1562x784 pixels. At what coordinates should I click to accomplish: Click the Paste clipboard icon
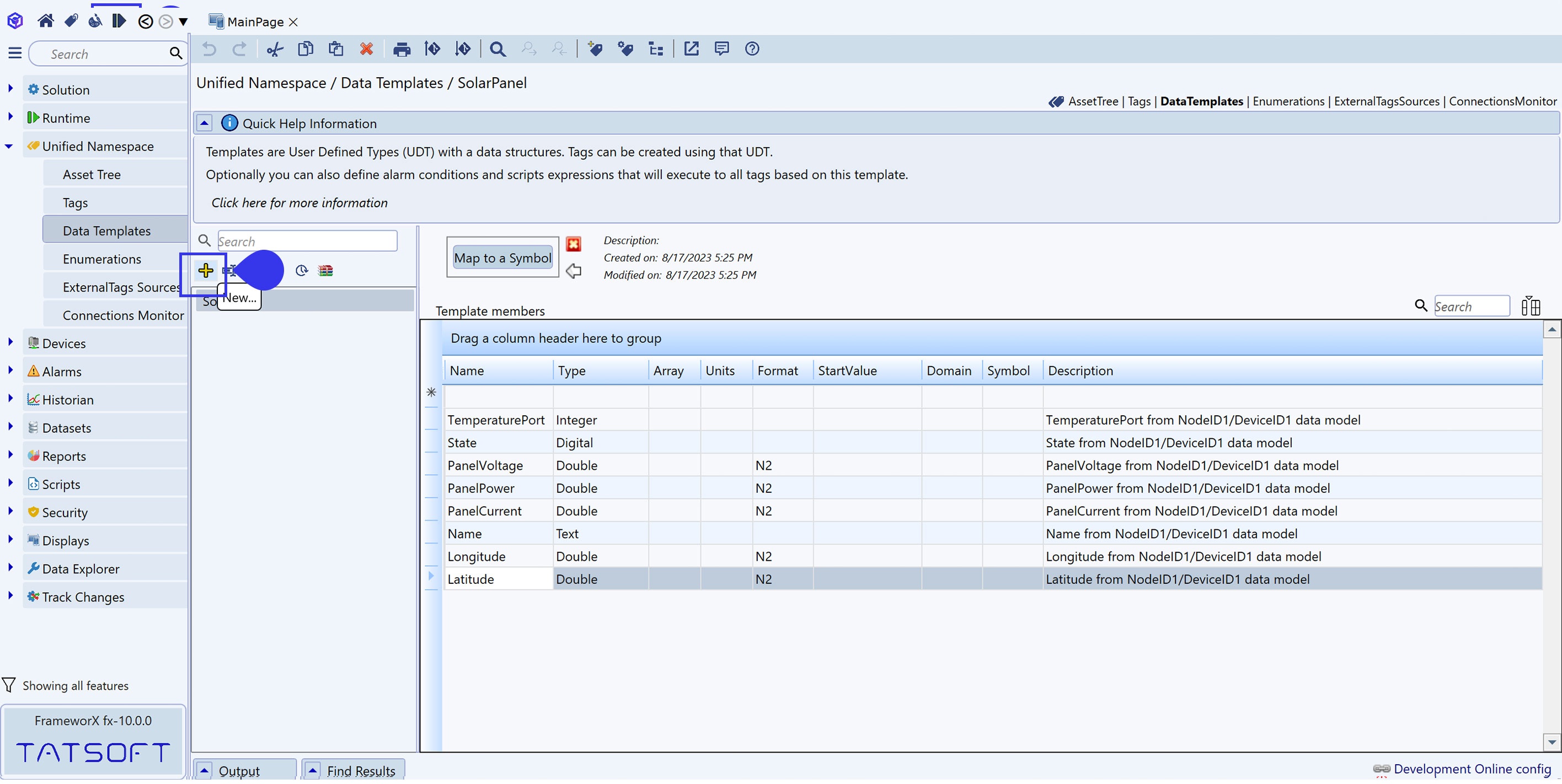[336, 49]
